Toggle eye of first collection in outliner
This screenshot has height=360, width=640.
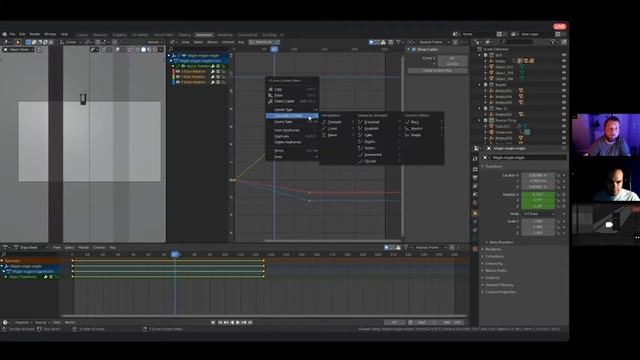pyautogui.click(x=564, y=55)
